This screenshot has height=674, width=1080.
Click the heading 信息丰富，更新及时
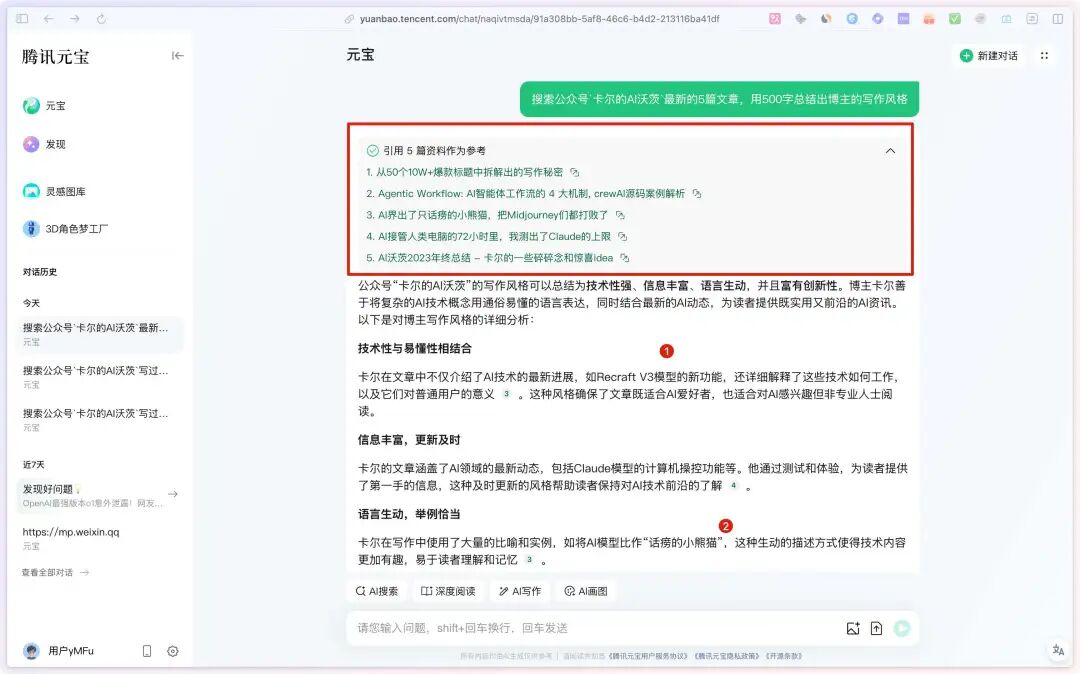[x=409, y=440]
